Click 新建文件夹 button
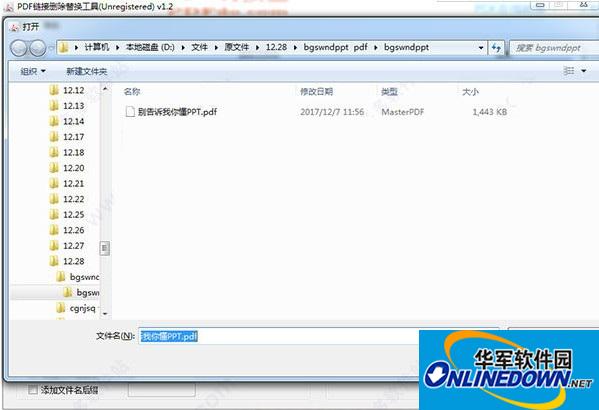599x410 pixels. click(86, 71)
